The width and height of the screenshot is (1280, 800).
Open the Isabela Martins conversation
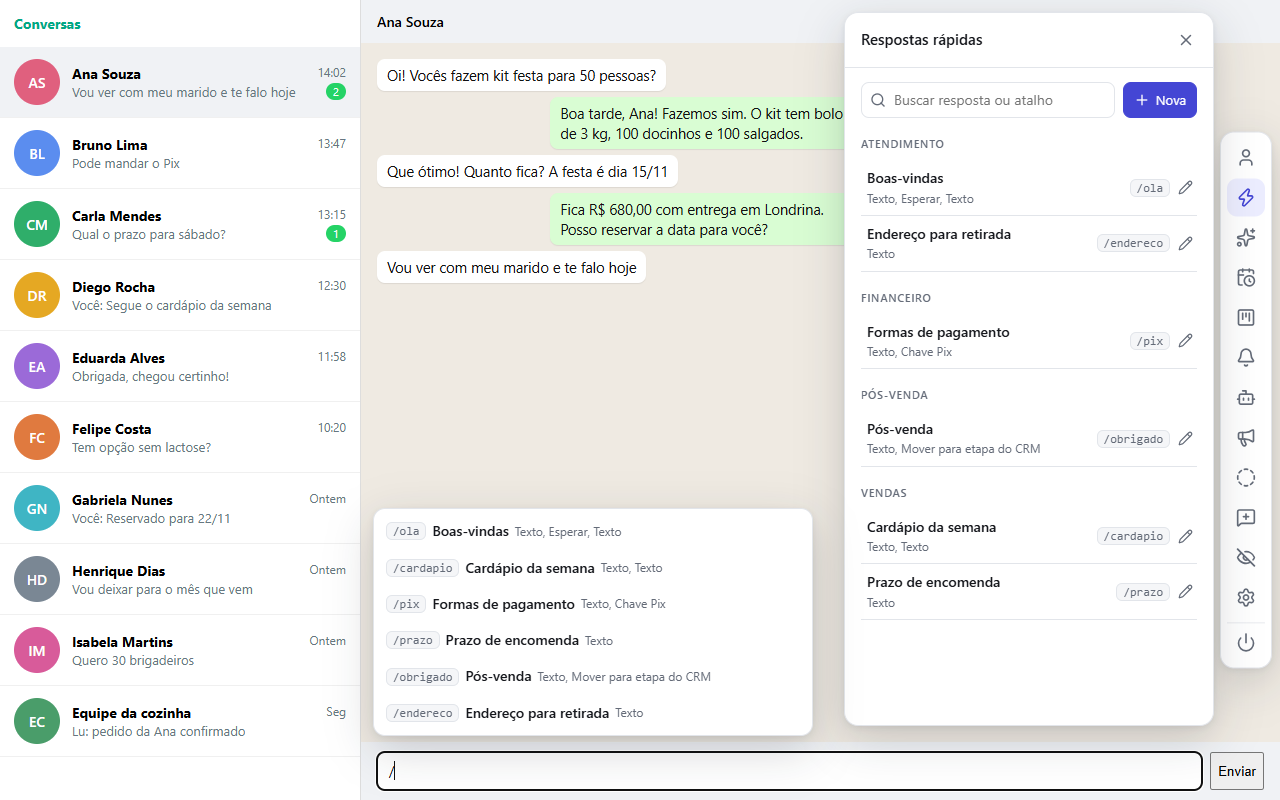click(x=180, y=650)
